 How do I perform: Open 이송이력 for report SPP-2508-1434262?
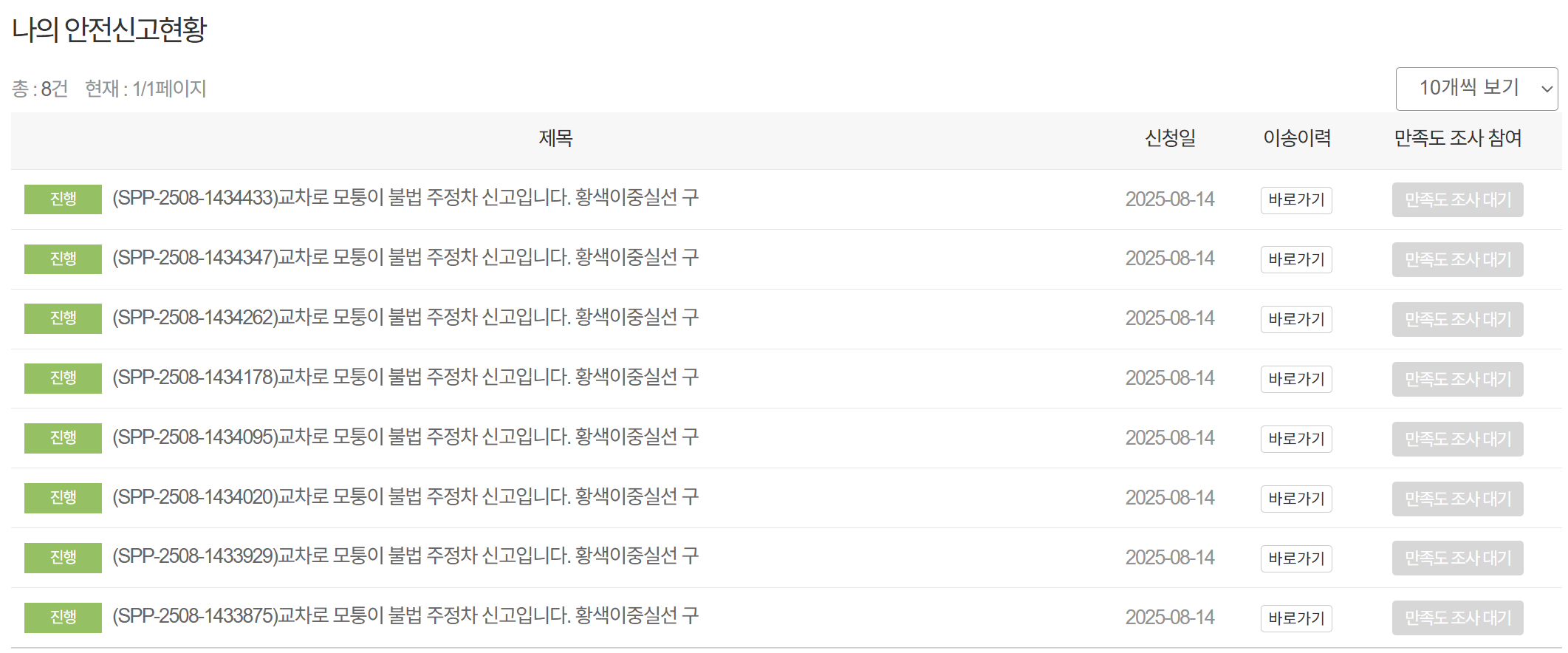(1295, 319)
